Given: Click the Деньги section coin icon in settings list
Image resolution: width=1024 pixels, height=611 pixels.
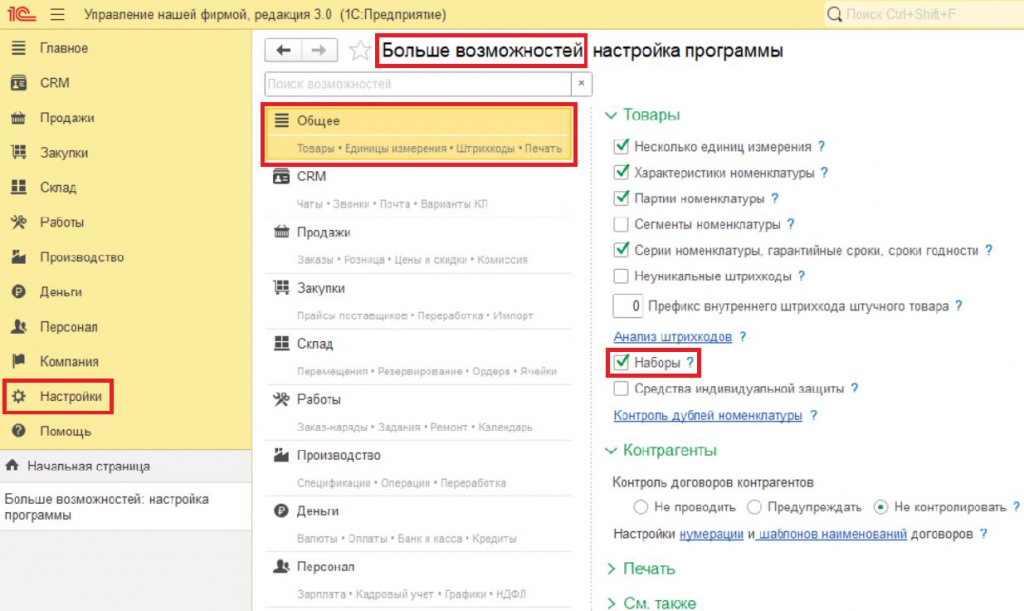Looking at the screenshot, I should coord(281,511).
